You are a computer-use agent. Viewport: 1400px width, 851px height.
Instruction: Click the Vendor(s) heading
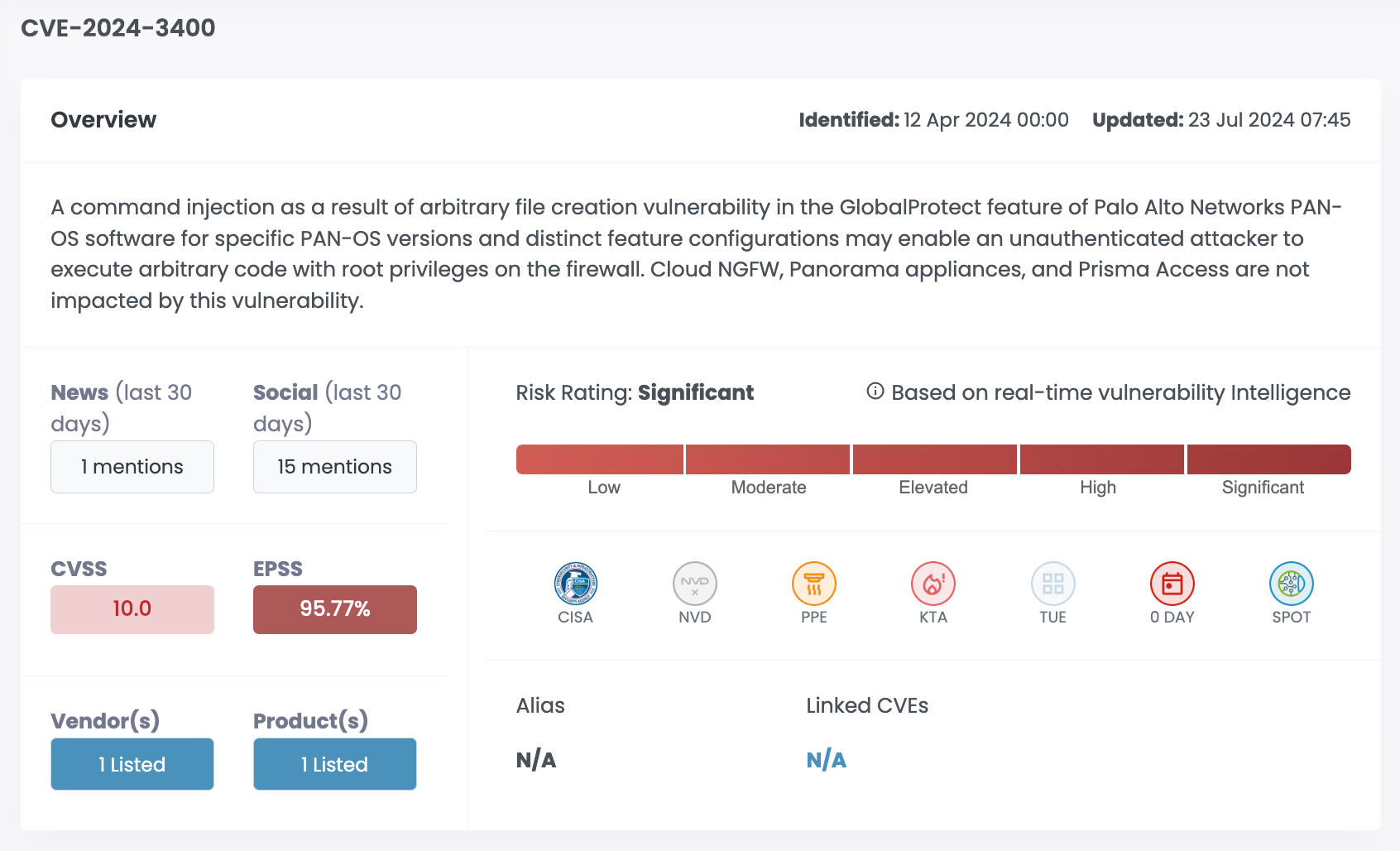pos(105,721)
